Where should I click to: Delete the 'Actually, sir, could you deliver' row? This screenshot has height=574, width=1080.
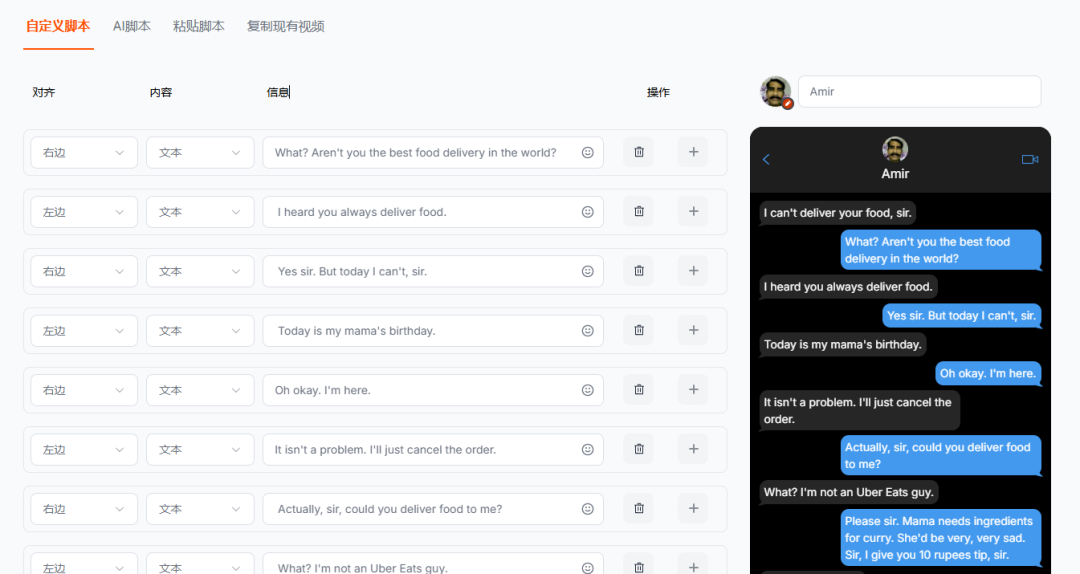[638, 508]
